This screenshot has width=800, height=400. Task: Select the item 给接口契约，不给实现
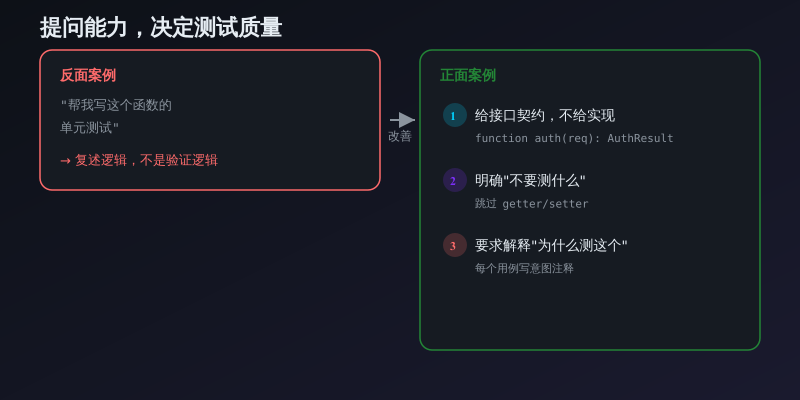pos(545,115)
